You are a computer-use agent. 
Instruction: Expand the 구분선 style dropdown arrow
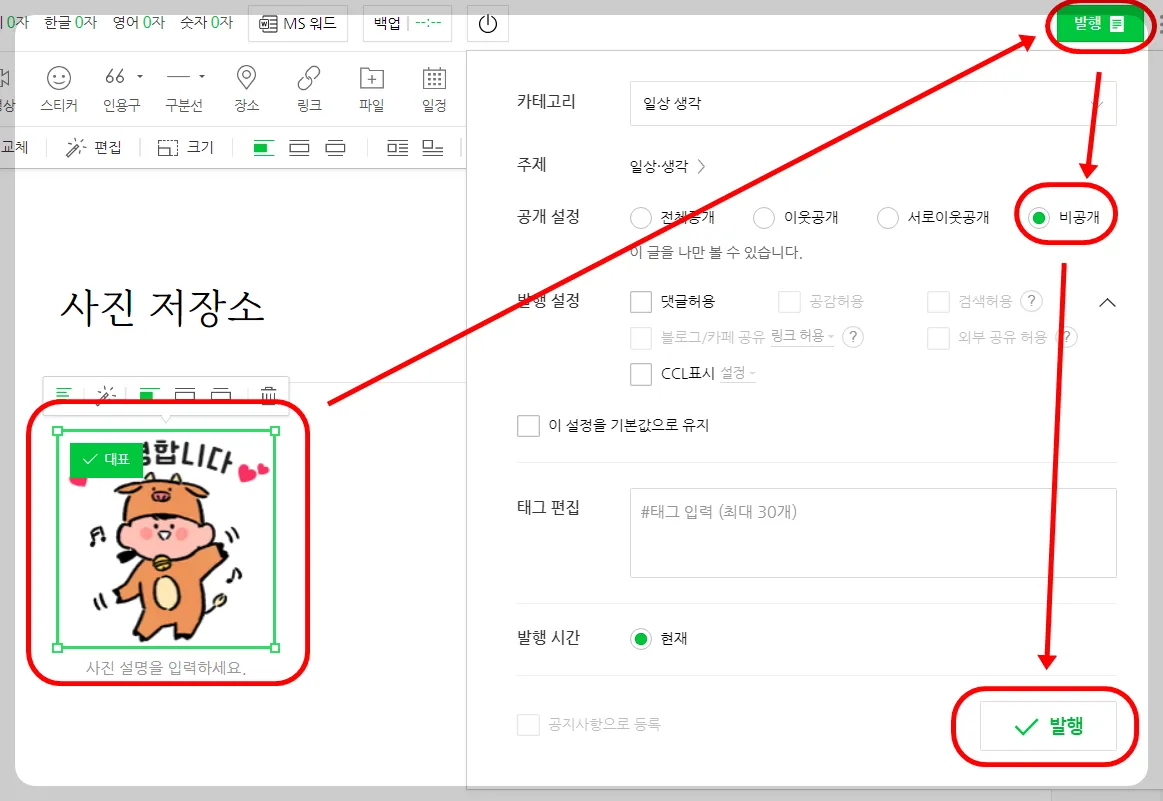pos(202,76)
